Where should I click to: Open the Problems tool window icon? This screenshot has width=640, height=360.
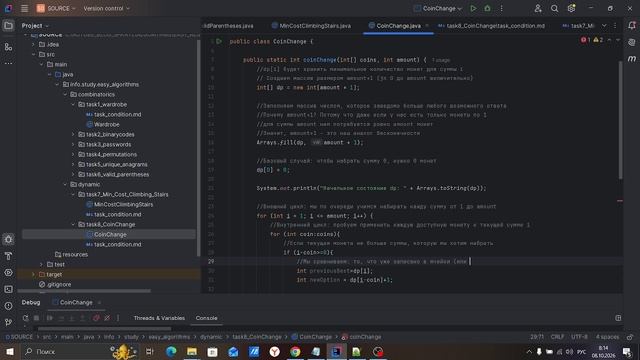coord(8,305)
